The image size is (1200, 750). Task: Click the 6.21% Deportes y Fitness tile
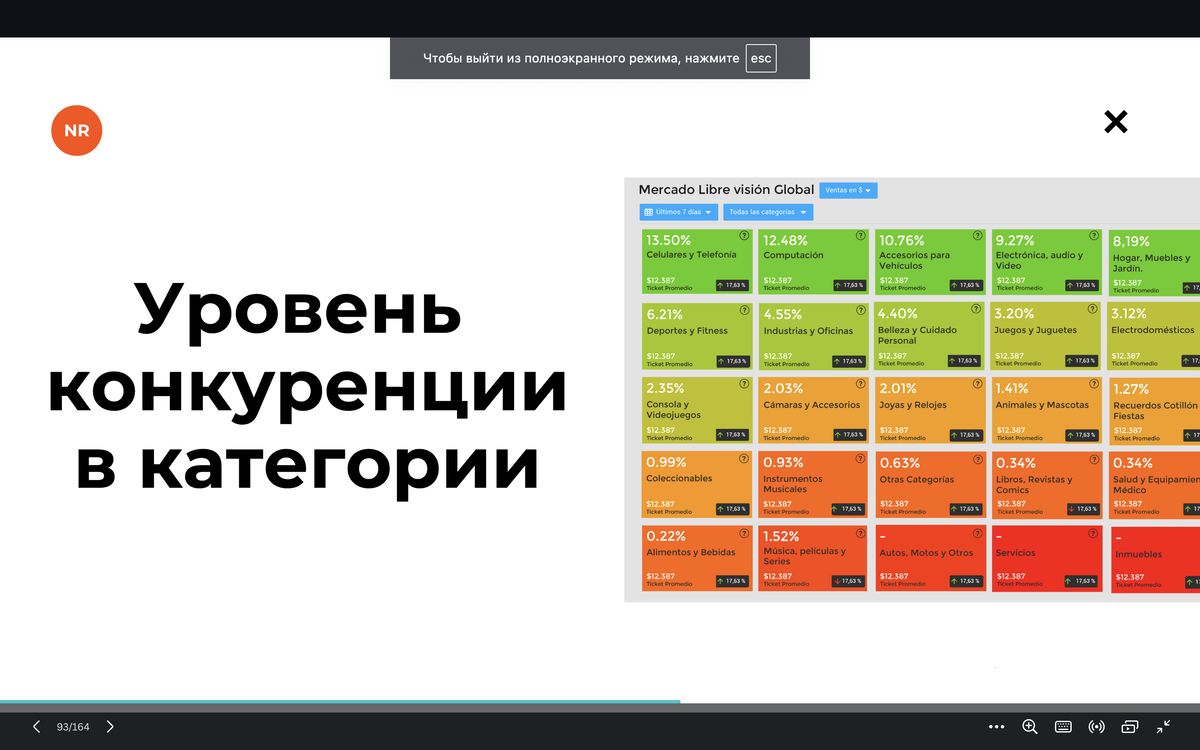(x=697, y=335)
